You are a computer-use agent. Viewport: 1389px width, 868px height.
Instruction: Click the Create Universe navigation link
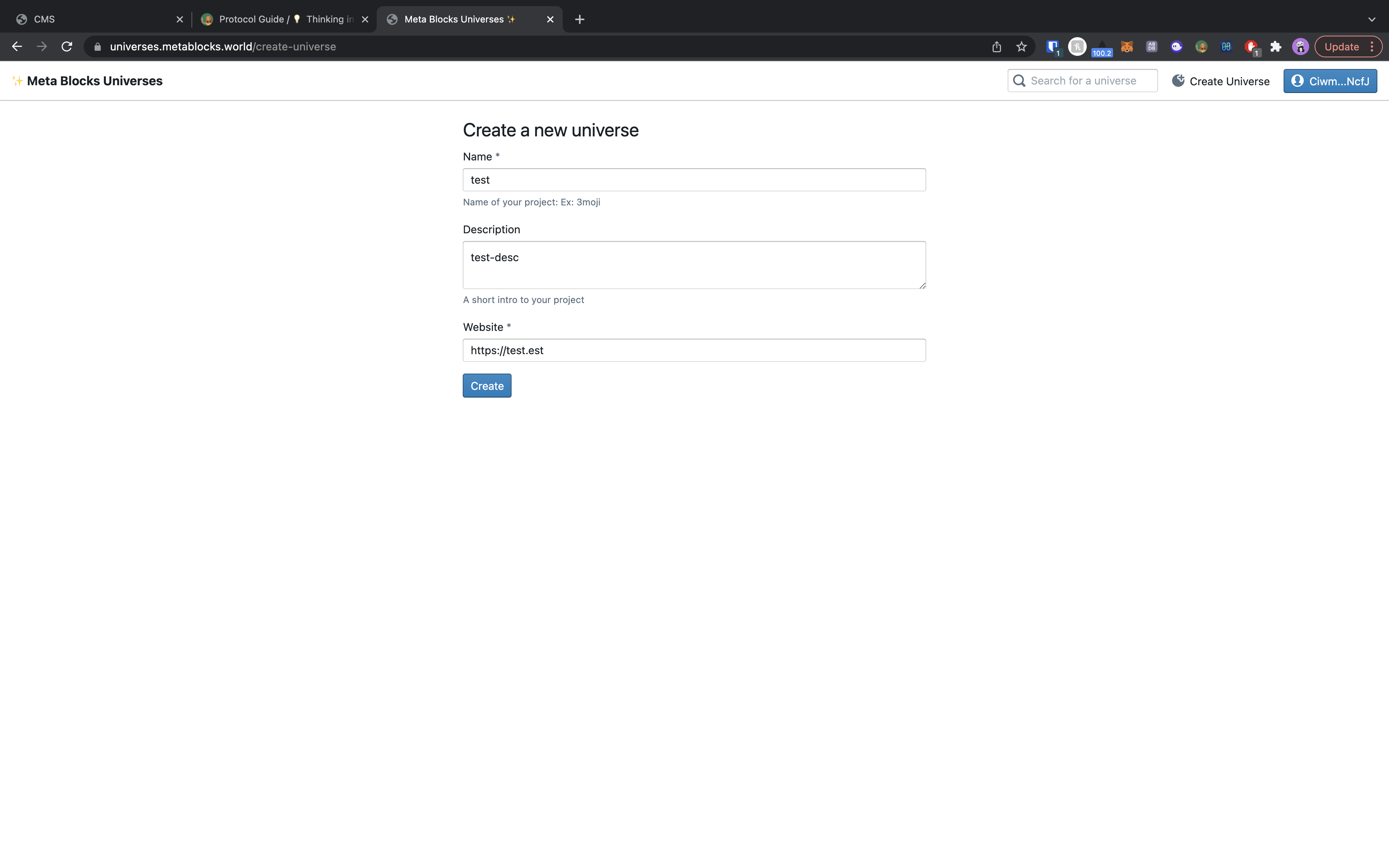tap(1221, 81)
